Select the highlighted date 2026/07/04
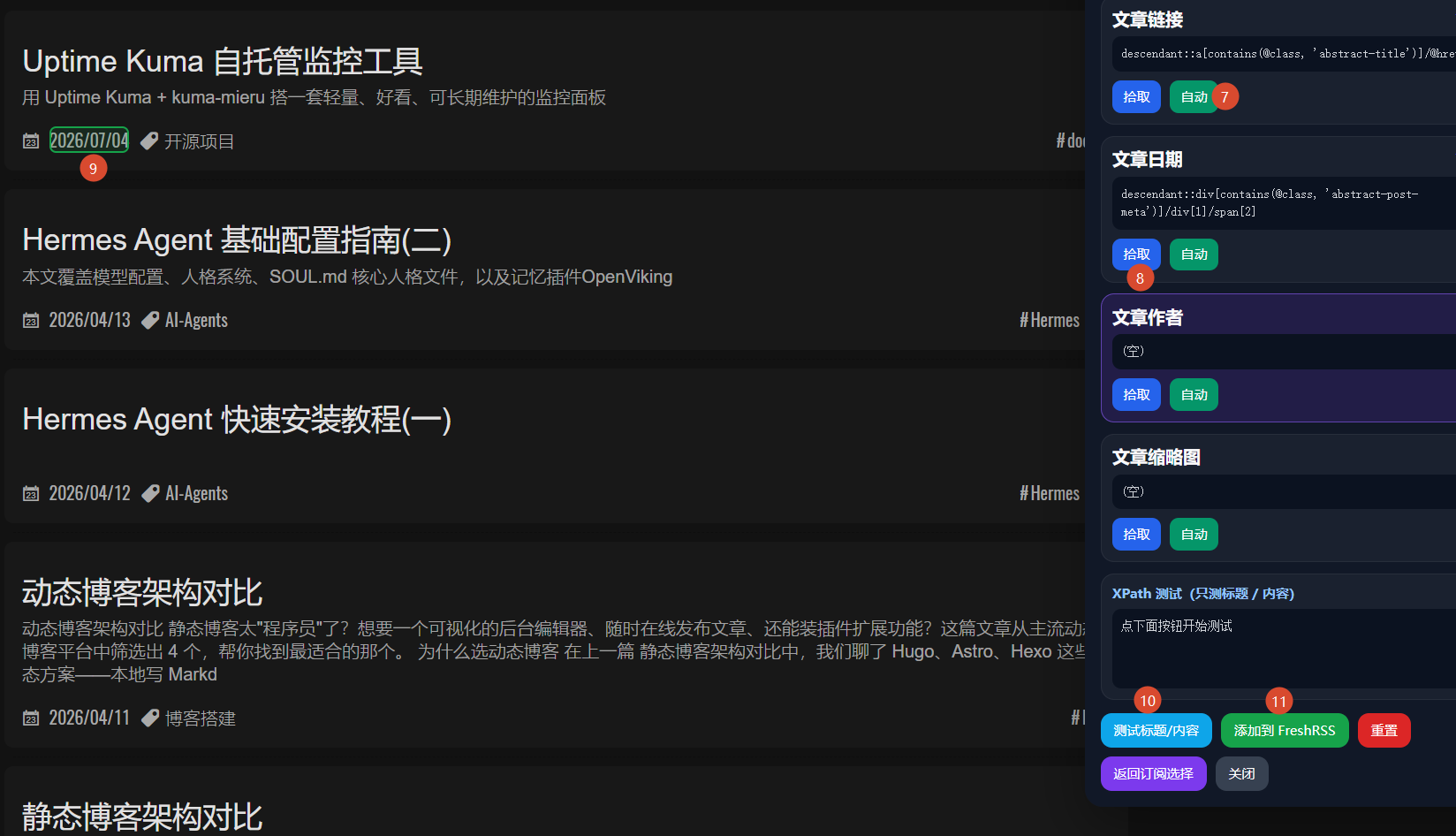 click(x=89, y=141)
